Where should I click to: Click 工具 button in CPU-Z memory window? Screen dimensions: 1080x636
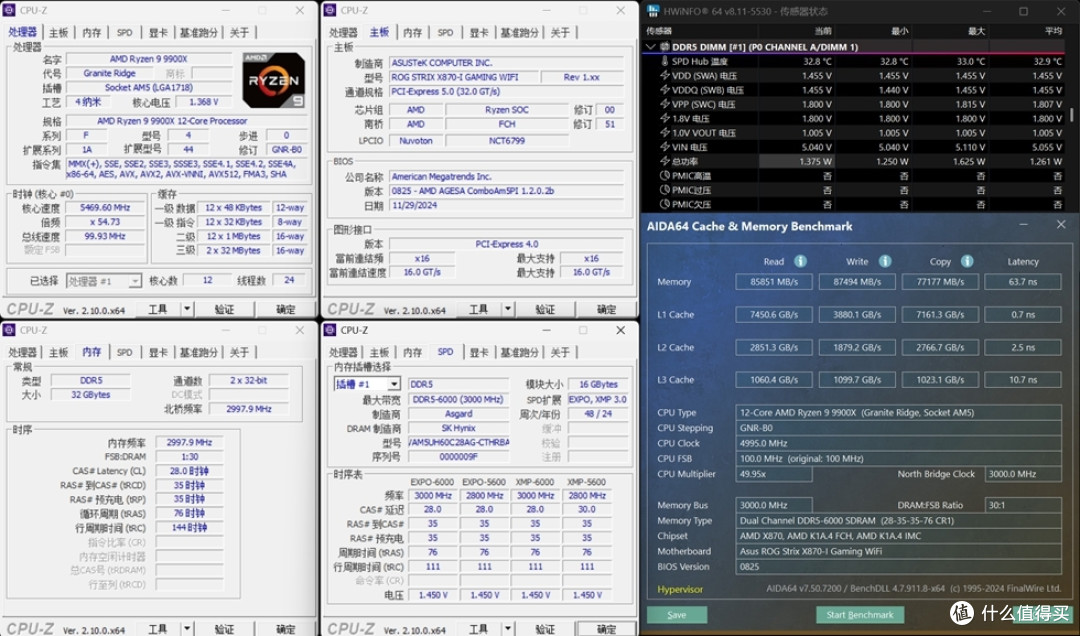point(158,629)
